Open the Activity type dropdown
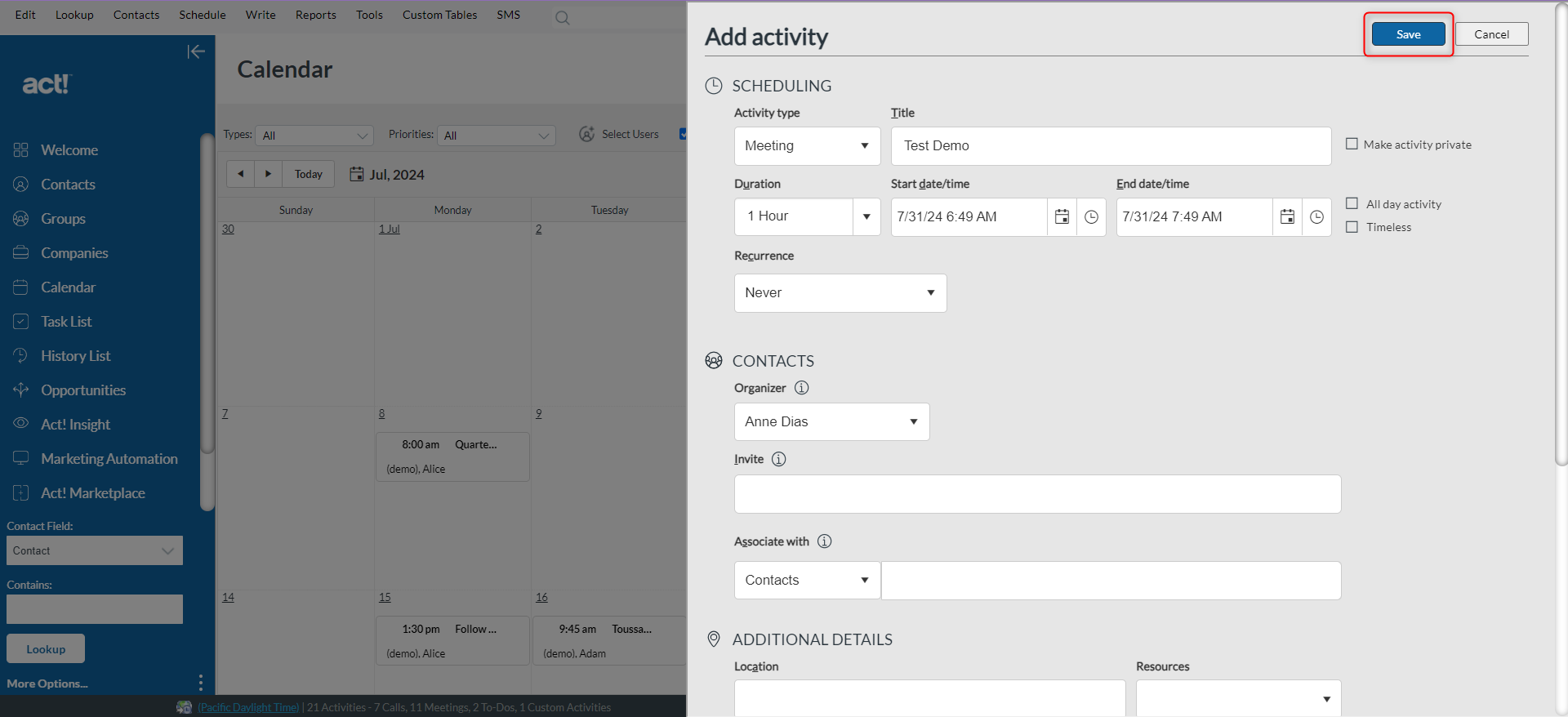 (806, 146)
